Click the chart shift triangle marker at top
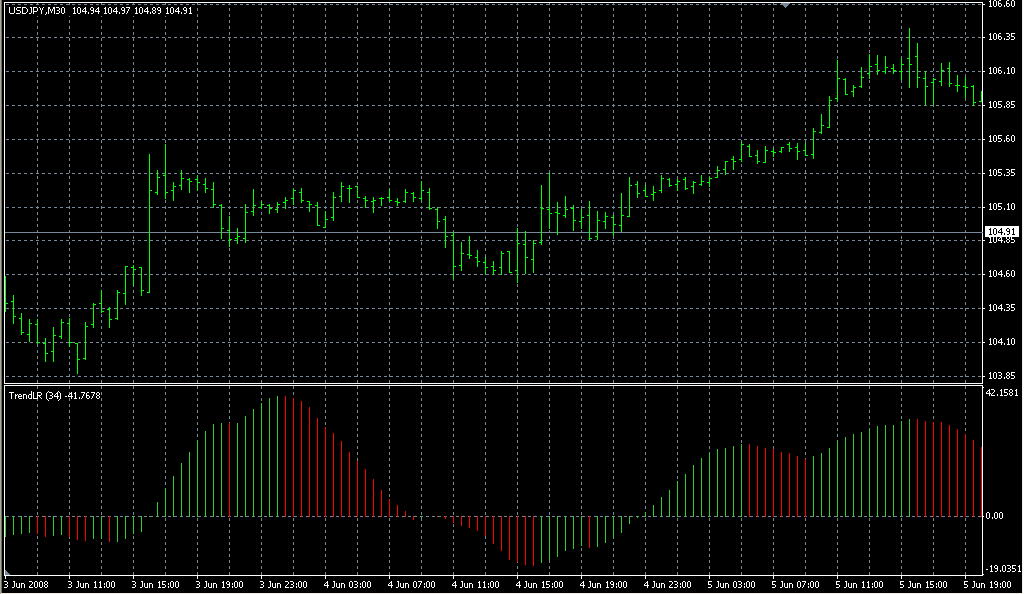Viewport: 1024px width, 594px height. pos(786,5)
